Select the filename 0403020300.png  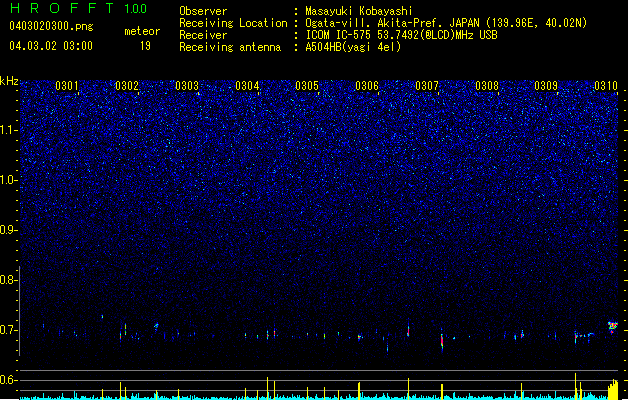51,26
